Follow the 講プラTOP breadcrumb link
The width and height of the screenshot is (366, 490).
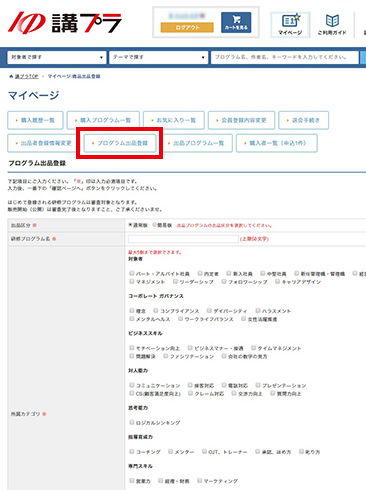point(26,76)
